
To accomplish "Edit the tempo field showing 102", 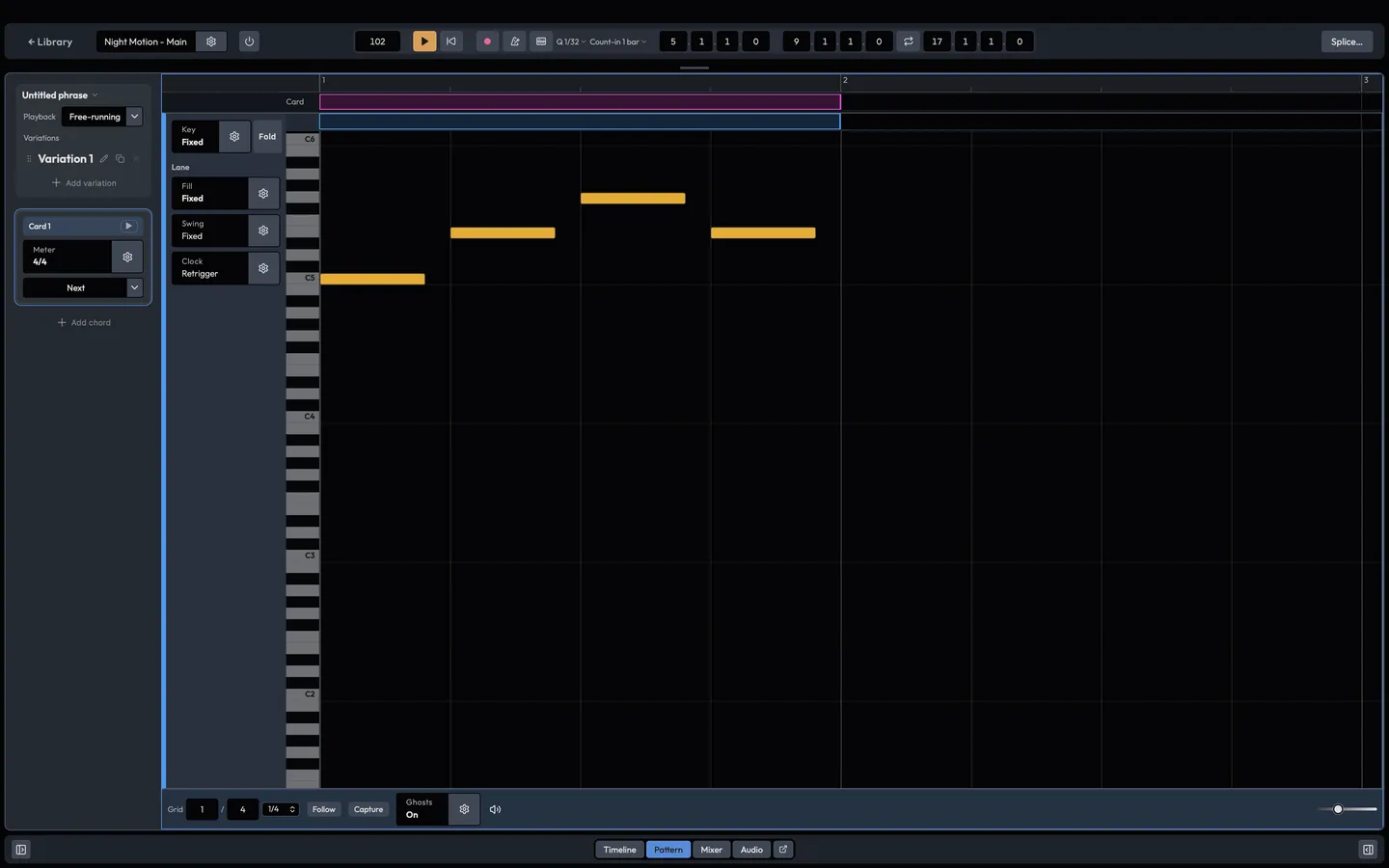I will (377, 41).
